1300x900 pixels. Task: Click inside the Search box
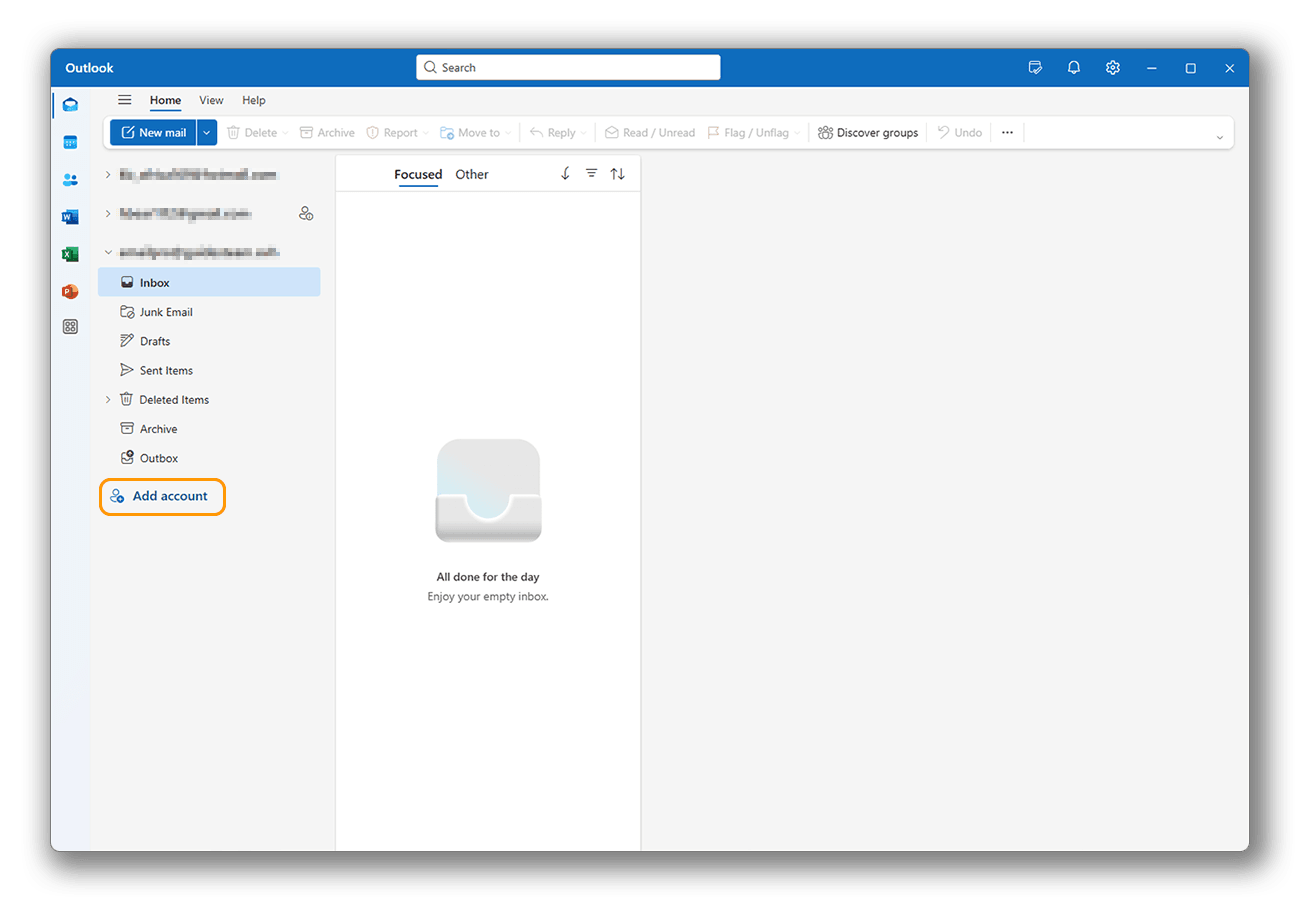[568, 68]
